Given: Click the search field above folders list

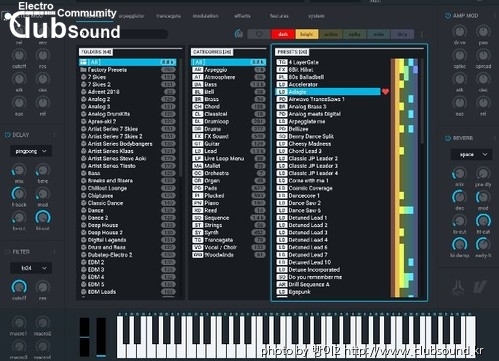Looking at the screenshot, I should [x=123, y=34].
